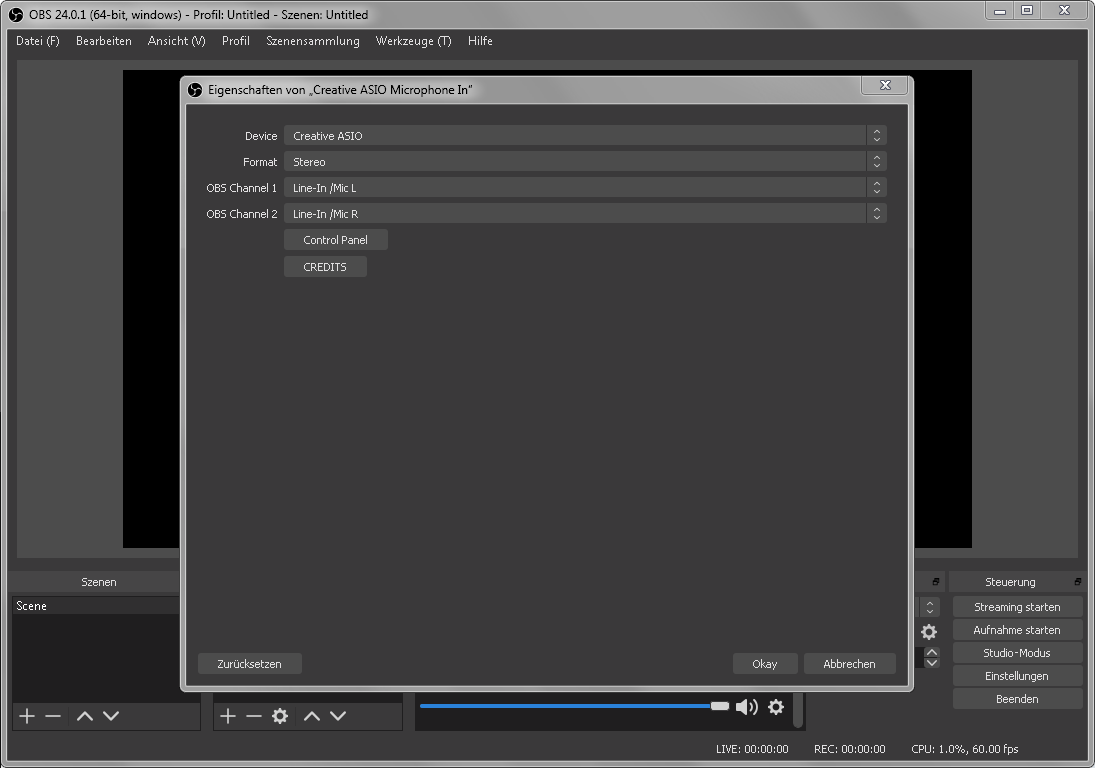Click the LIVE: 00:00:00 status text
The height and width of the screenshot is (768, 1095).
pyautogui.click(x=752, y=749)
